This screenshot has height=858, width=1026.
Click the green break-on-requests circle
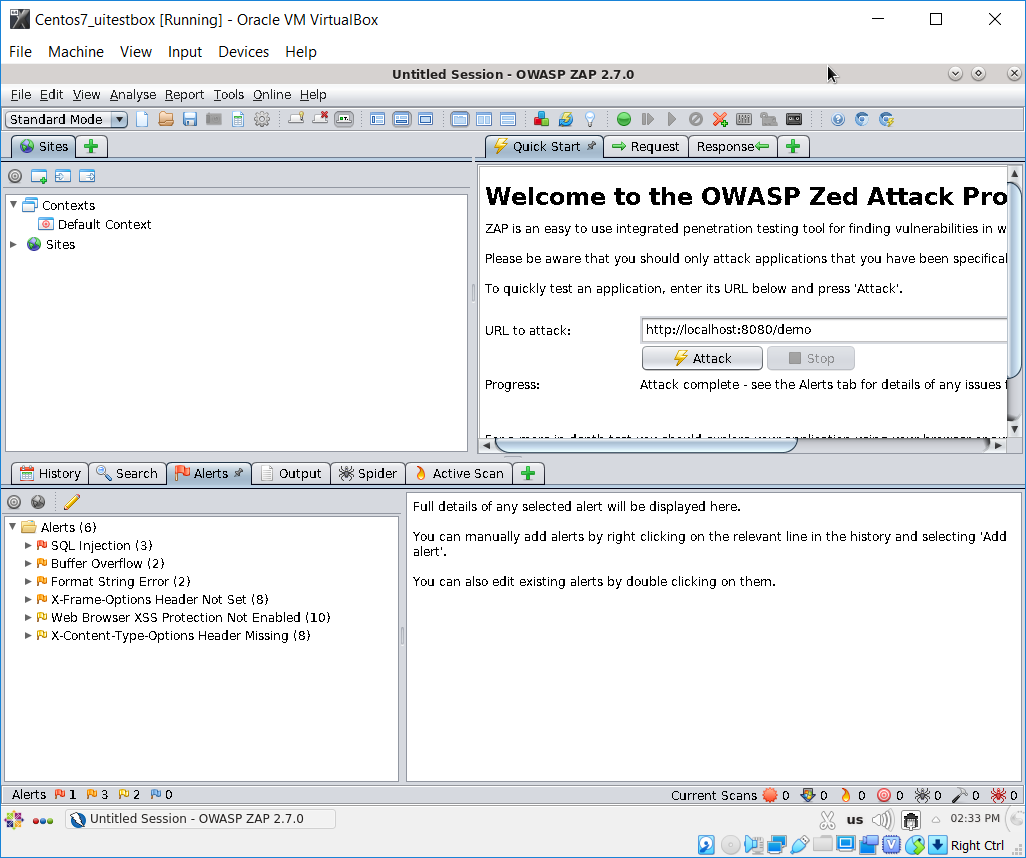(624, 119)
